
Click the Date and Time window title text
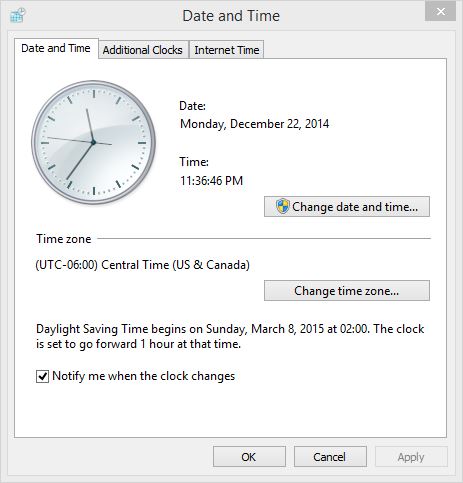[x=231, y=16]
